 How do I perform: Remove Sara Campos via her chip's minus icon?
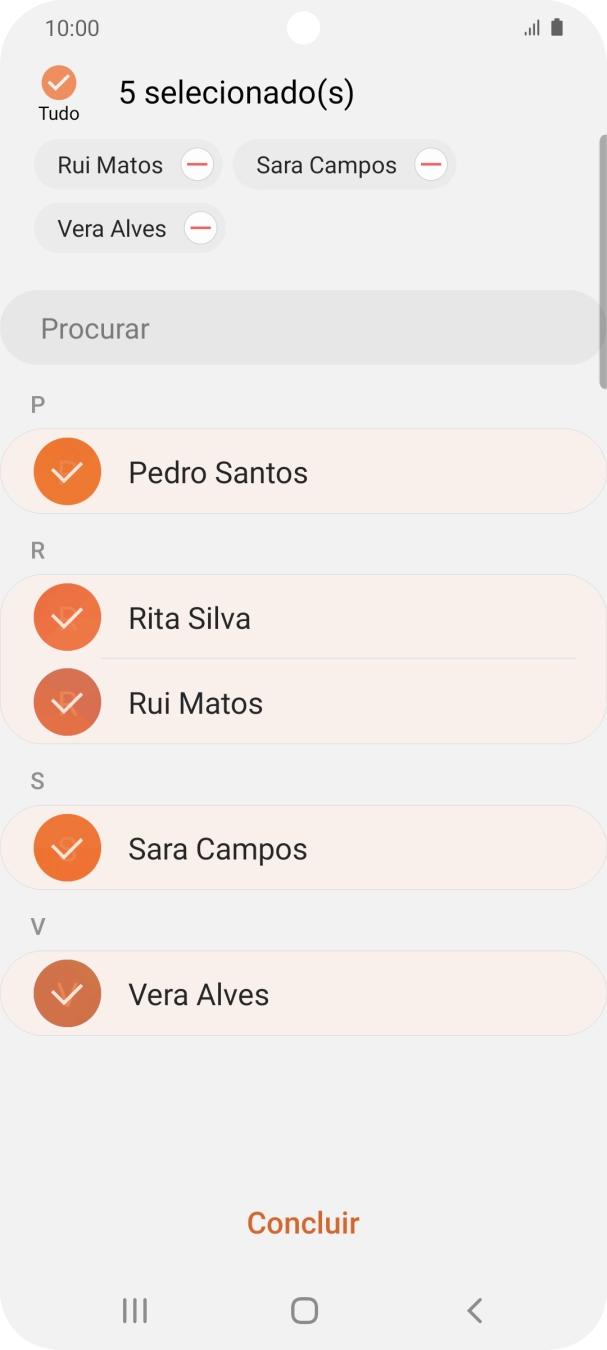pyautogui.click(x=430, y=164)
